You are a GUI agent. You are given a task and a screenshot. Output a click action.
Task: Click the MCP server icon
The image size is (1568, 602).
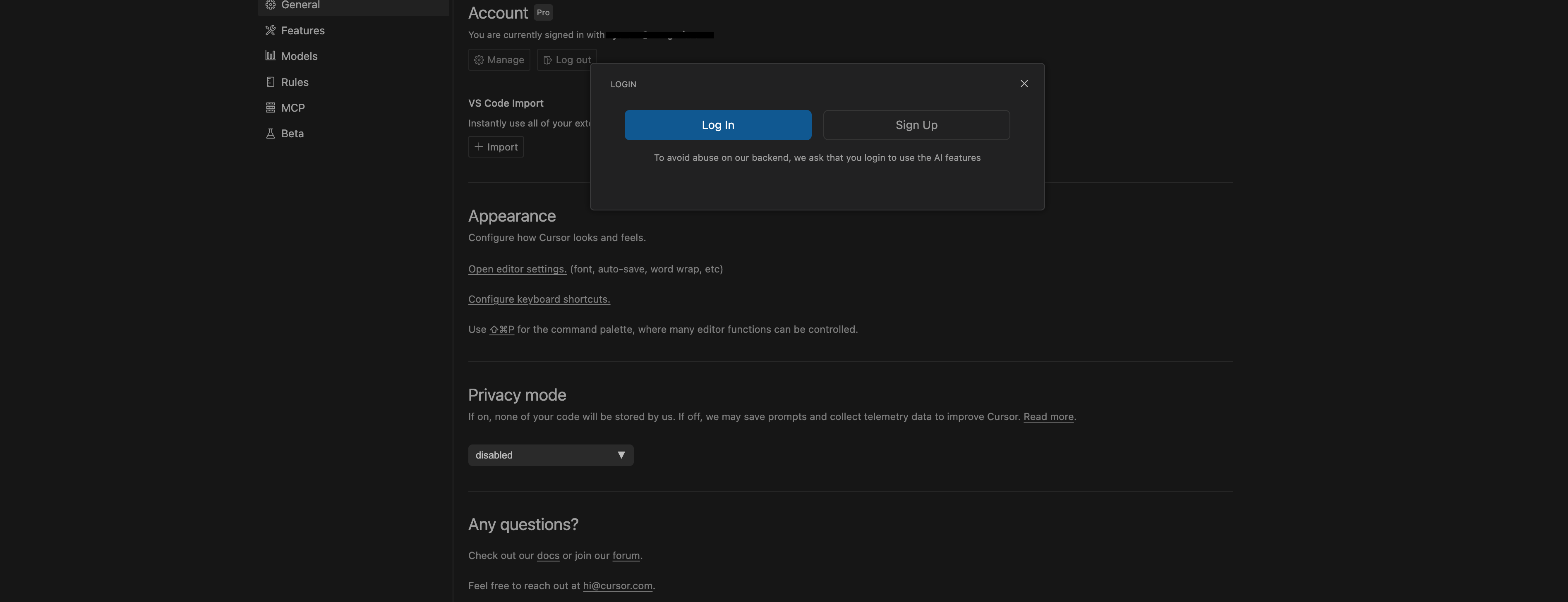point(270,107)
